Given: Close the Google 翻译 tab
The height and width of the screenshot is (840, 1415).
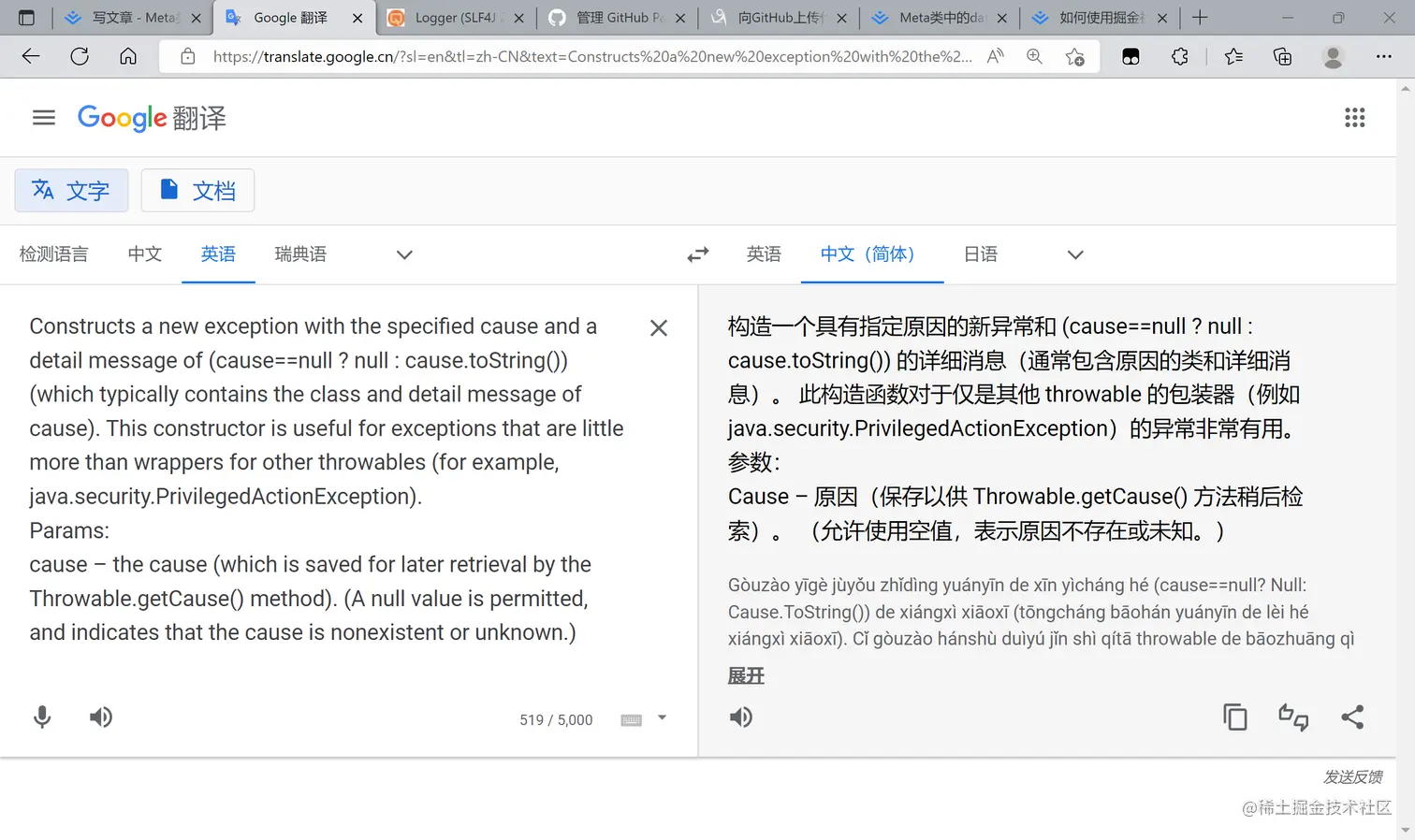Looking at the screenshot, I should pyautogui.click(x=357, y=18).
